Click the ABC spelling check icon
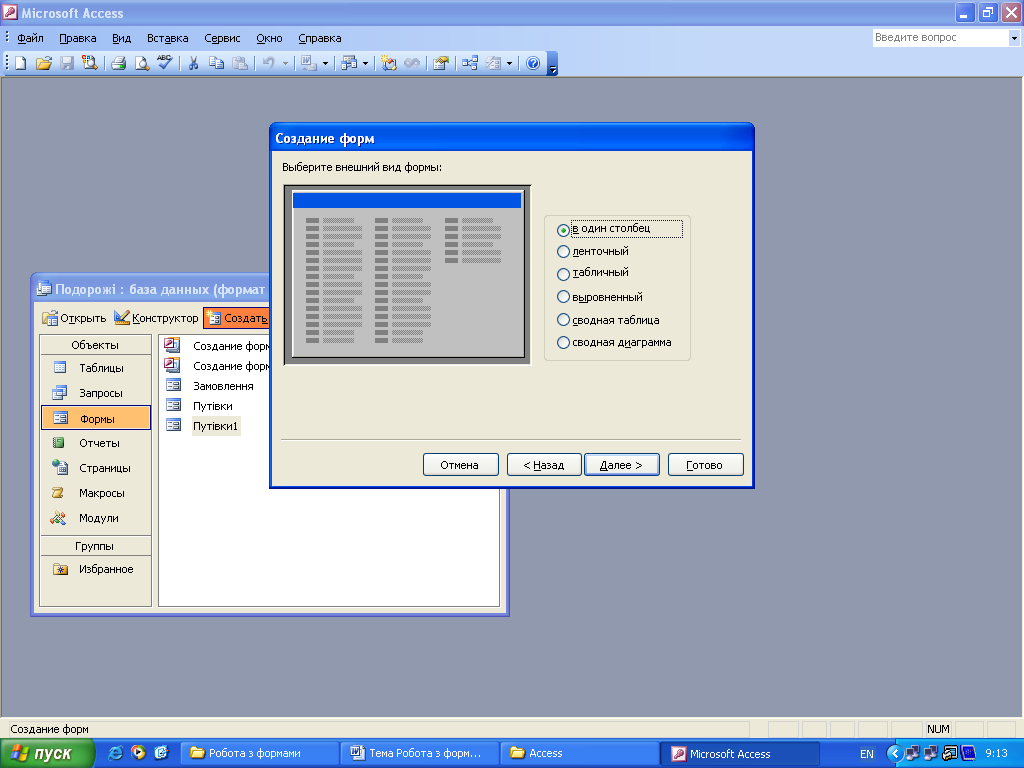This screenshot has width=1024, height=768. click(x=165, y=63)
